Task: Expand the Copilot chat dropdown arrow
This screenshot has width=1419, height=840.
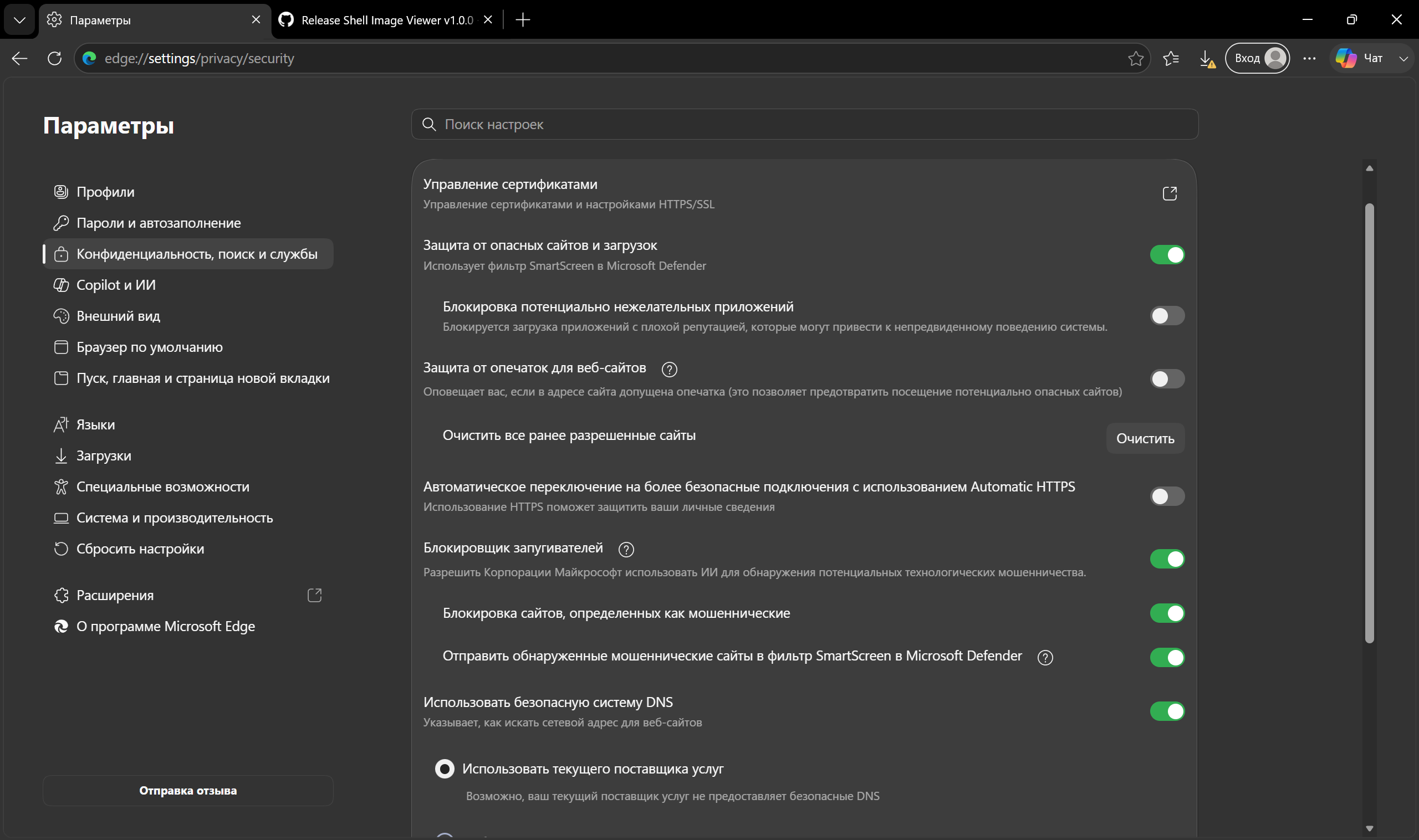Action: coord(1403,58)
